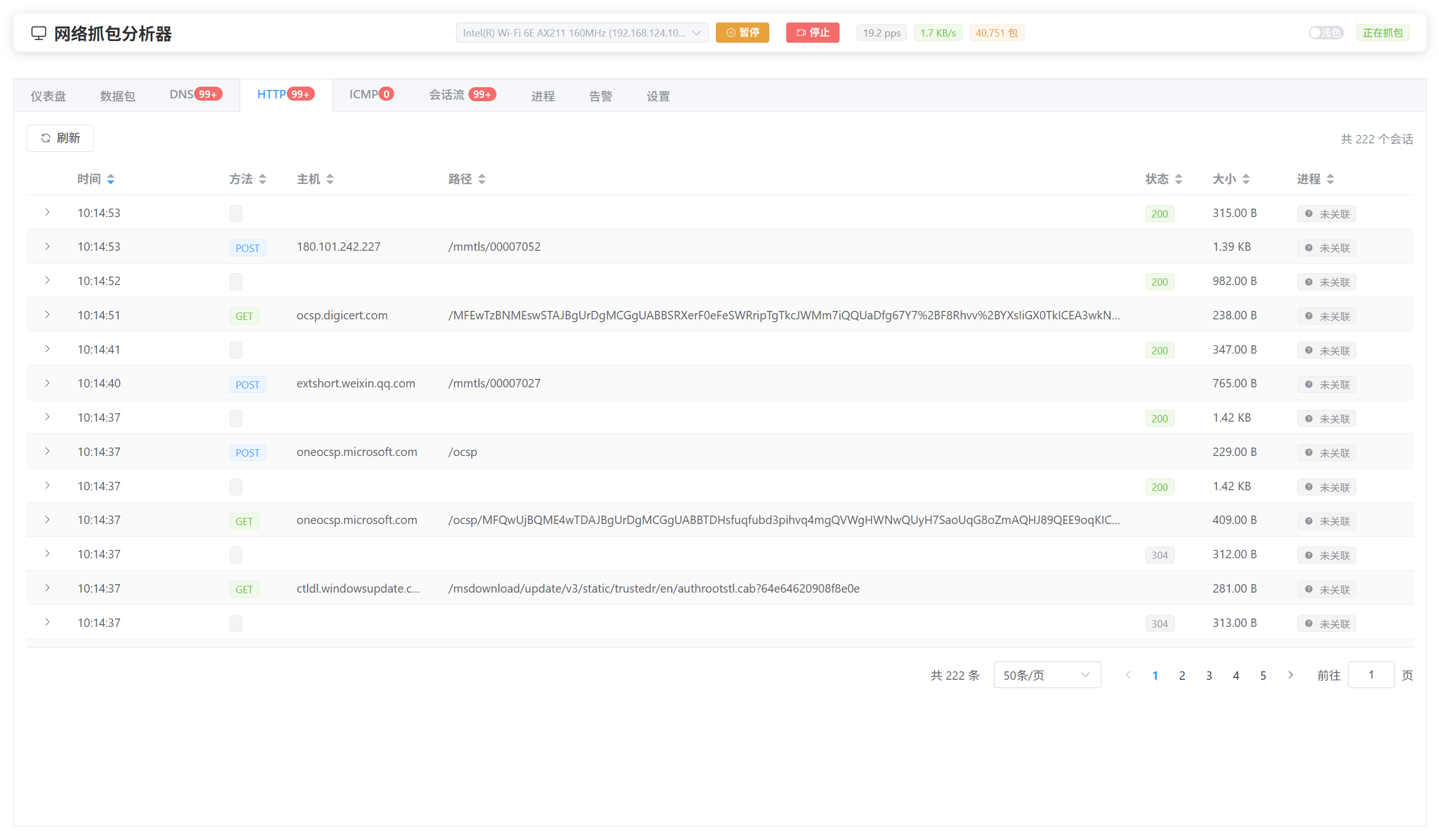This screenshot has width=1439, height=840.
Task: Click the refresh icon in 刷新 button
Action: (46, 138)
